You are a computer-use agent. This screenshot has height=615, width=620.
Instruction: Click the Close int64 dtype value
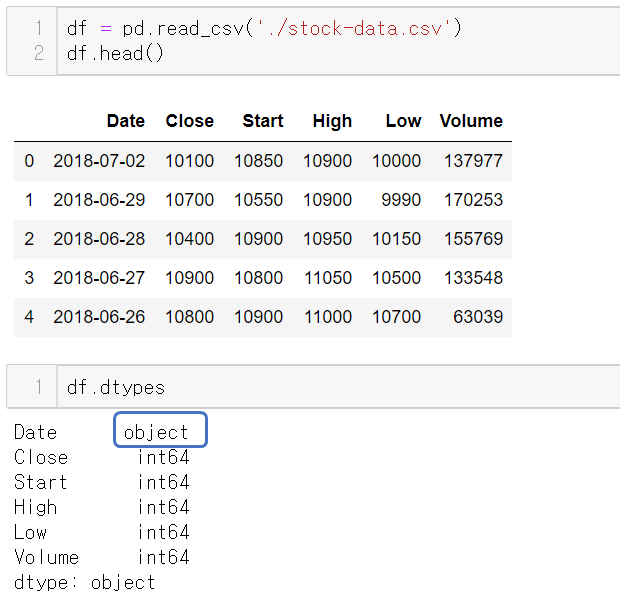click(x=164, y=457)
